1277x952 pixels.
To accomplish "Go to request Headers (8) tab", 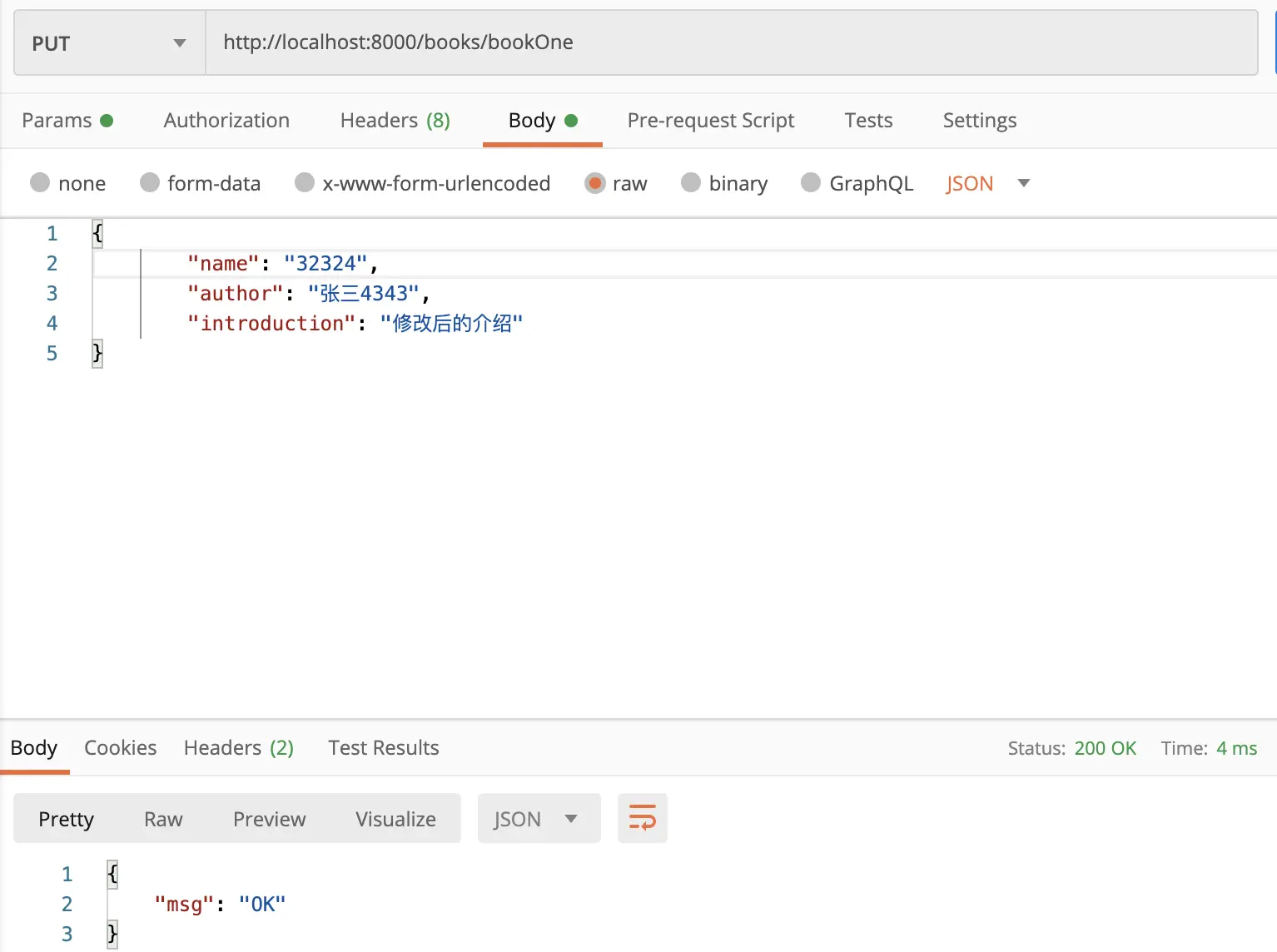I will [395, 121].
